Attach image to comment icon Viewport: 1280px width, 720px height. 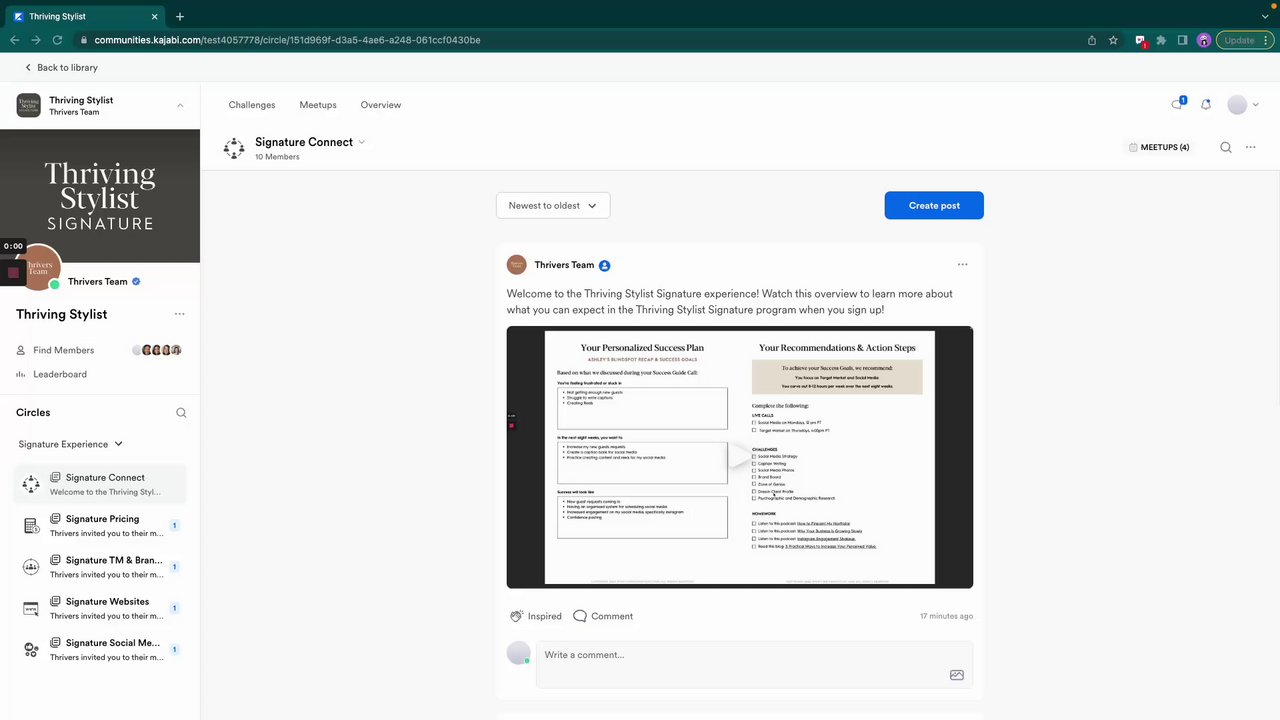click(x=957, y=675)
